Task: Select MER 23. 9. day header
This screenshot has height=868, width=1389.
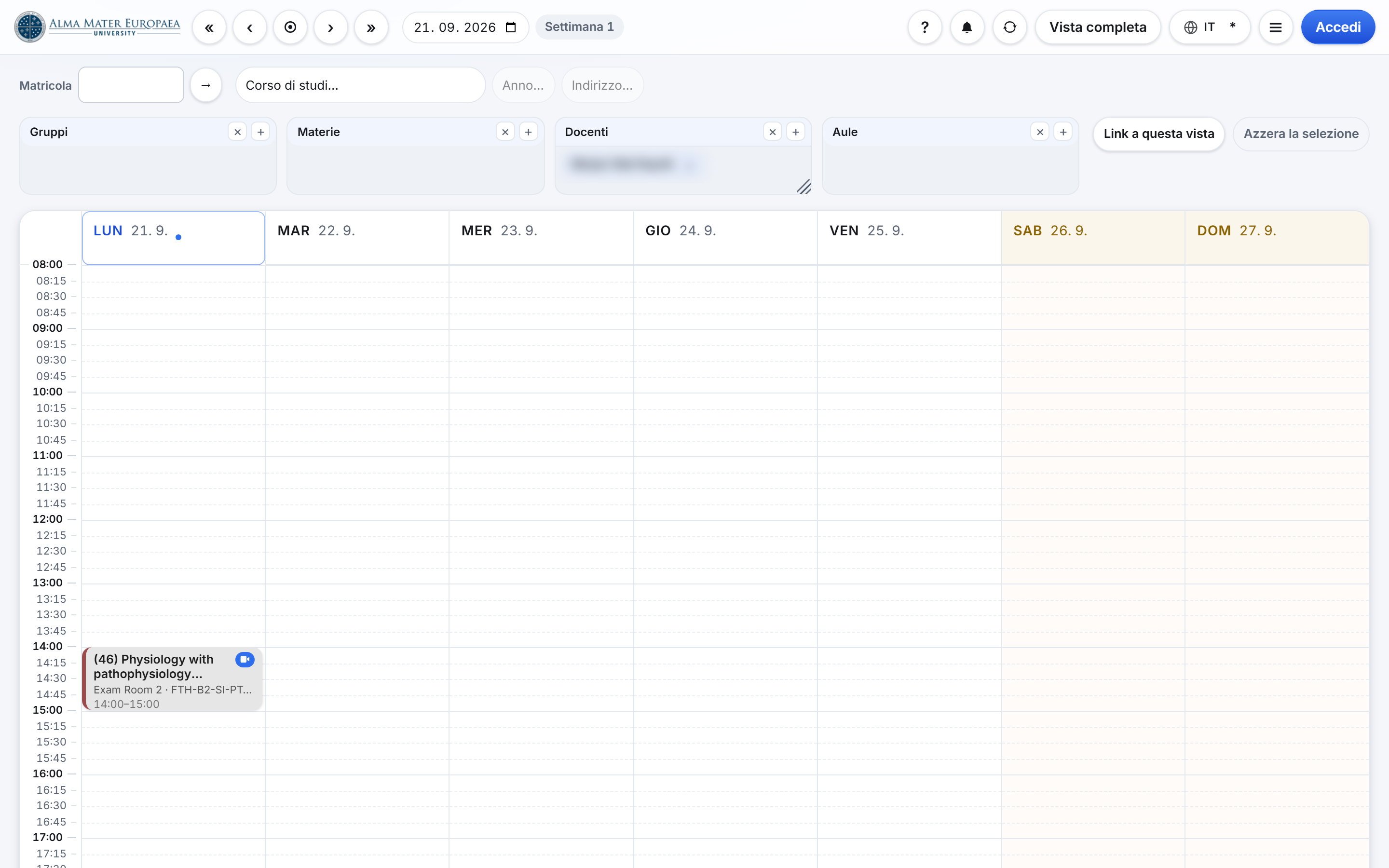Action: coord(541,238)
